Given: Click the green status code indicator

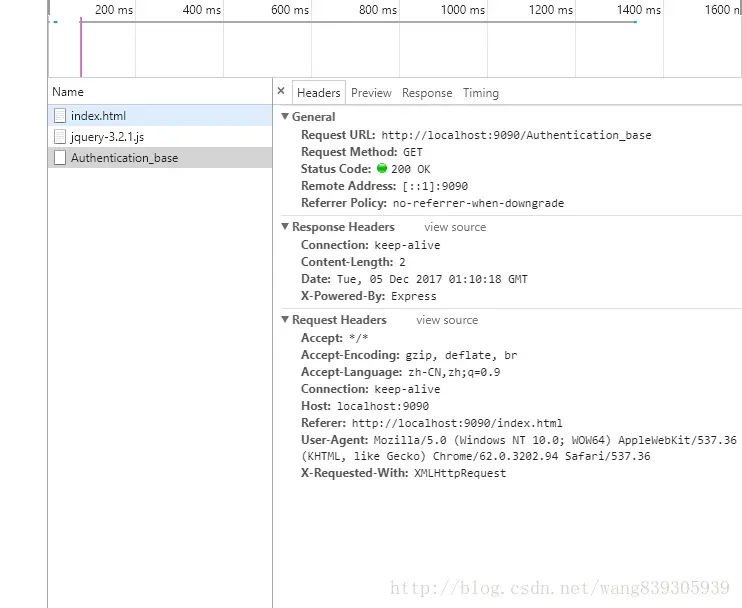Looking at the screenshot, I should [x=382, y=168].
